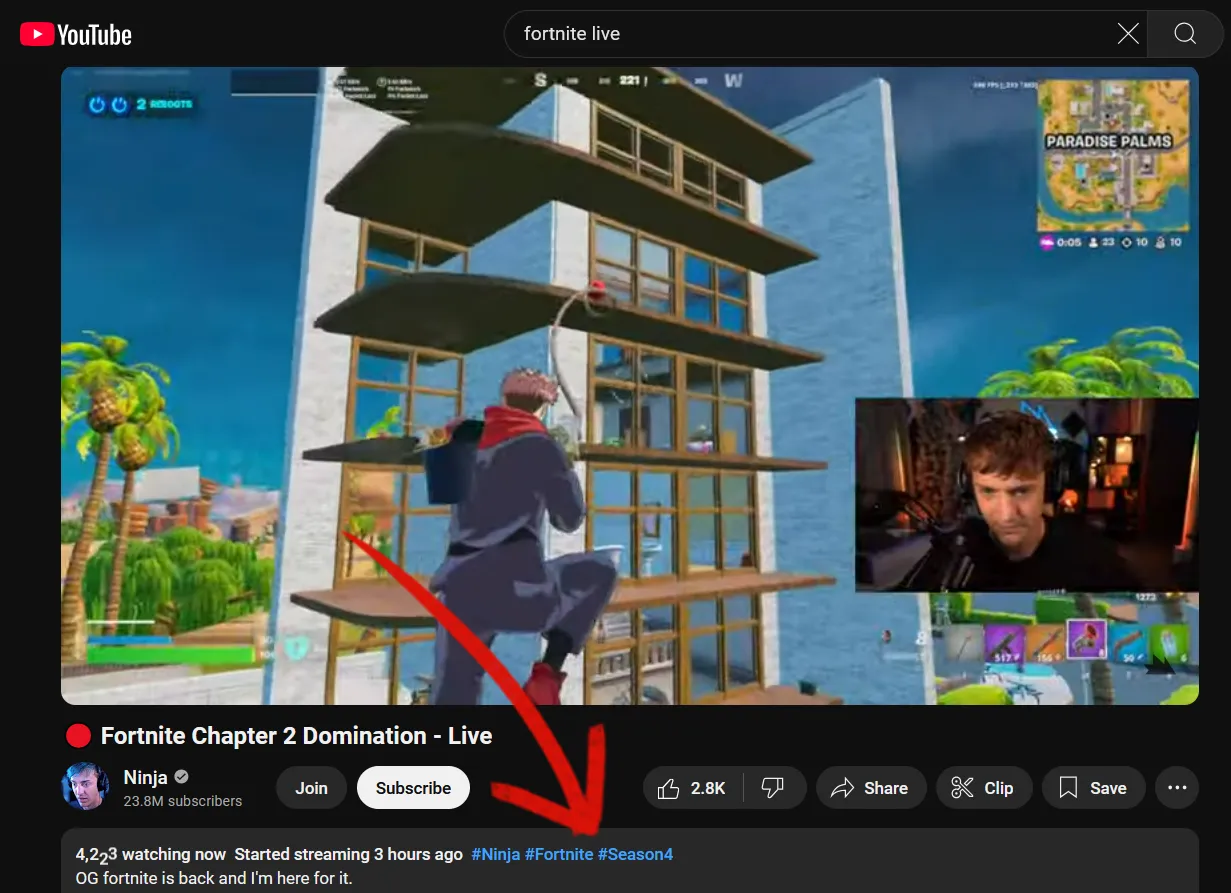Click the magnifying glass search button
This screenshot has width=1231, height=893.
pyautogui.click(x=1185, y=34)
